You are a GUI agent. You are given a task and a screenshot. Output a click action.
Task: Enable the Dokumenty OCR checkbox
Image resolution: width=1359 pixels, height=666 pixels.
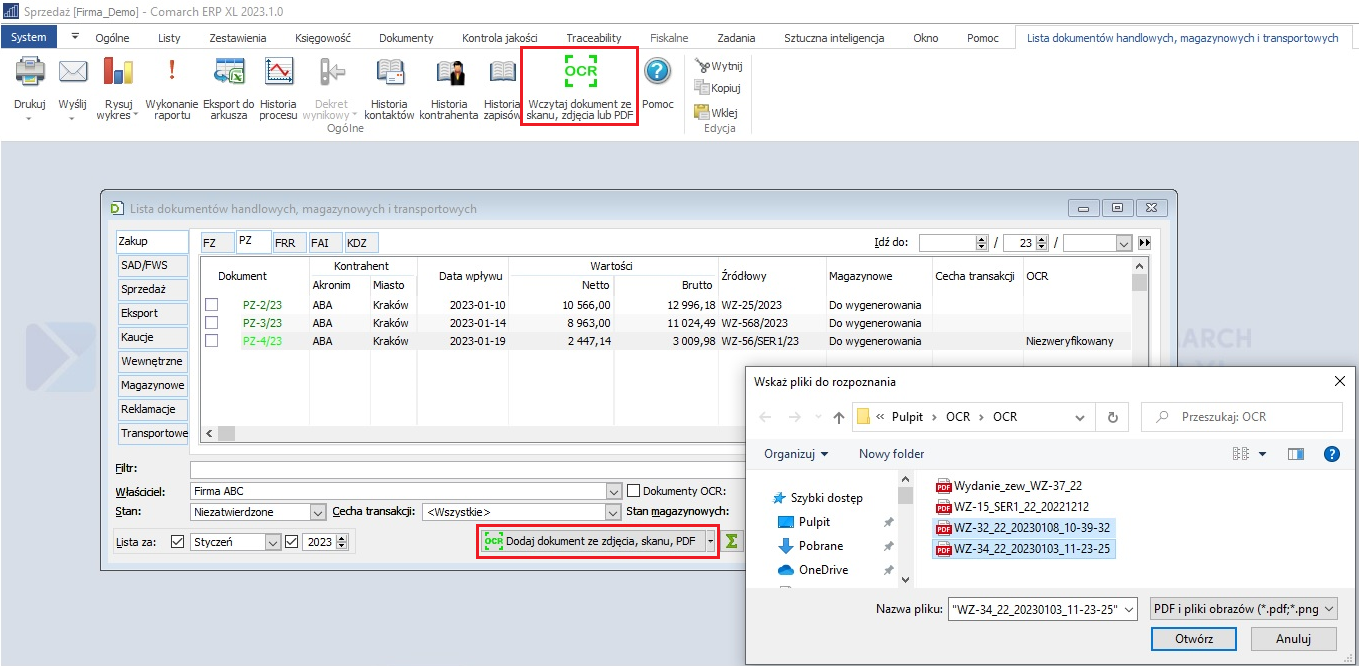(633, 491)
